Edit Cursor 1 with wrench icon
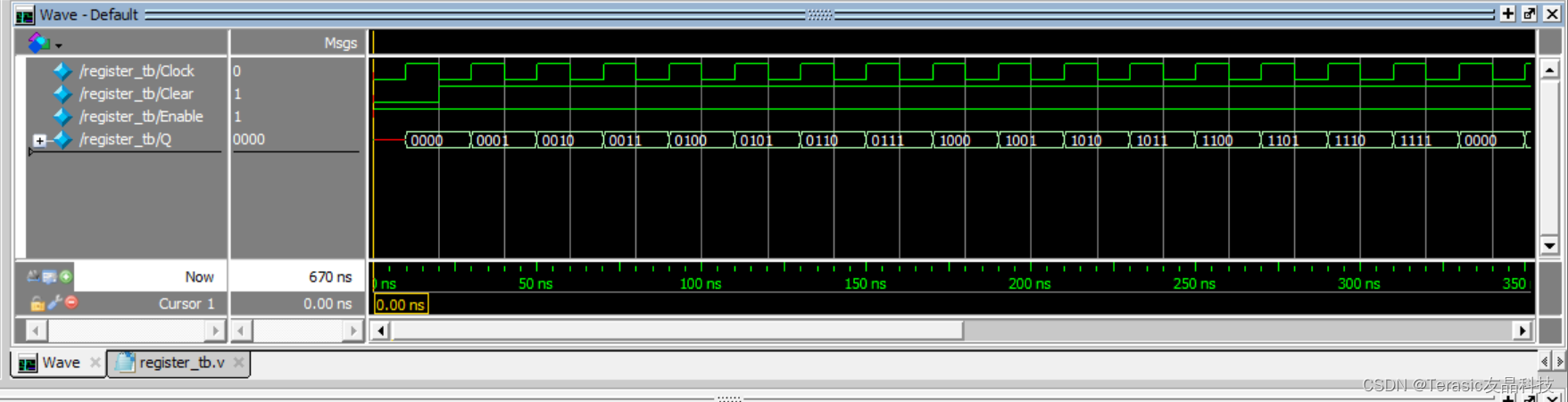Screen dimensions: 1568x402 (54, 303)
